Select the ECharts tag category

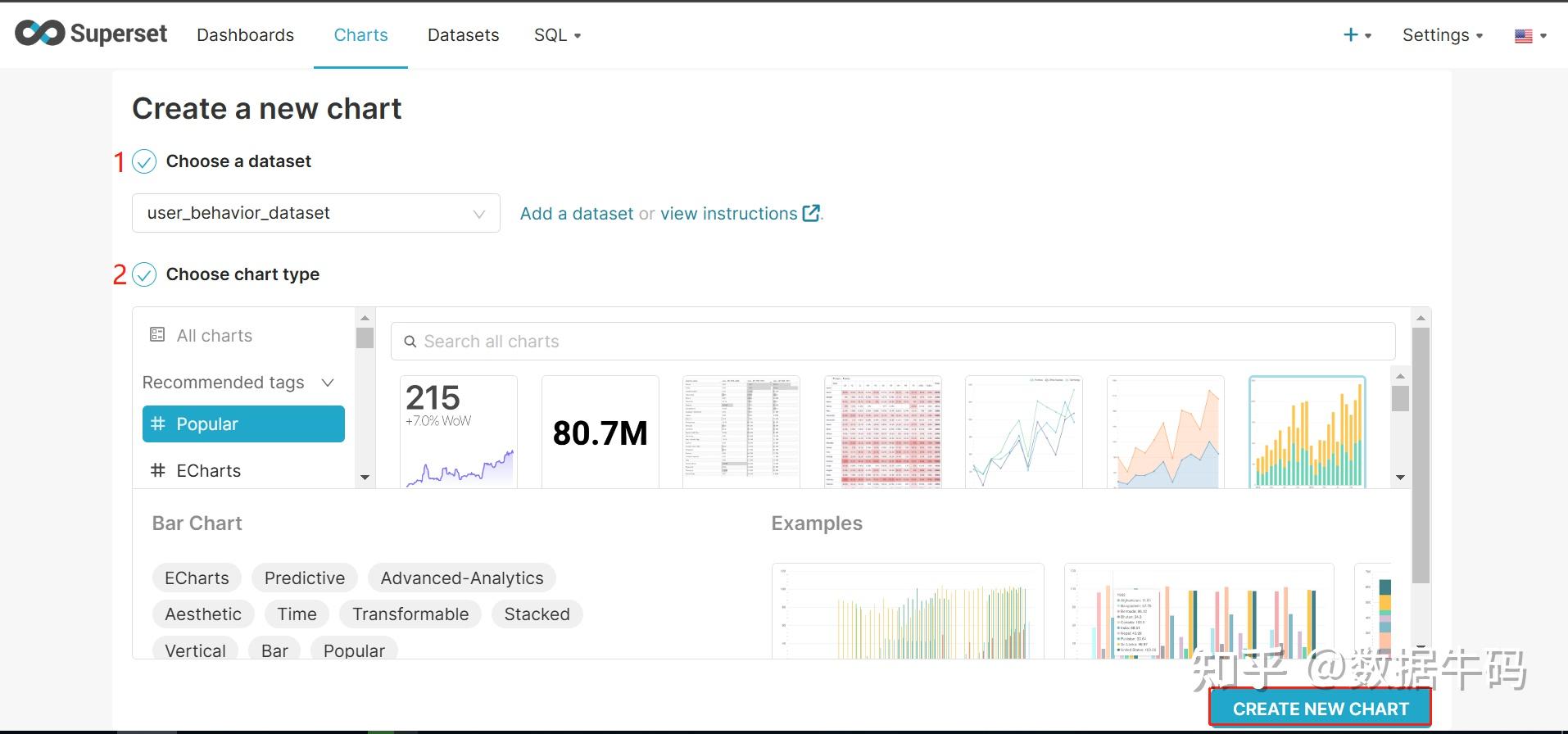click(208, 471)
